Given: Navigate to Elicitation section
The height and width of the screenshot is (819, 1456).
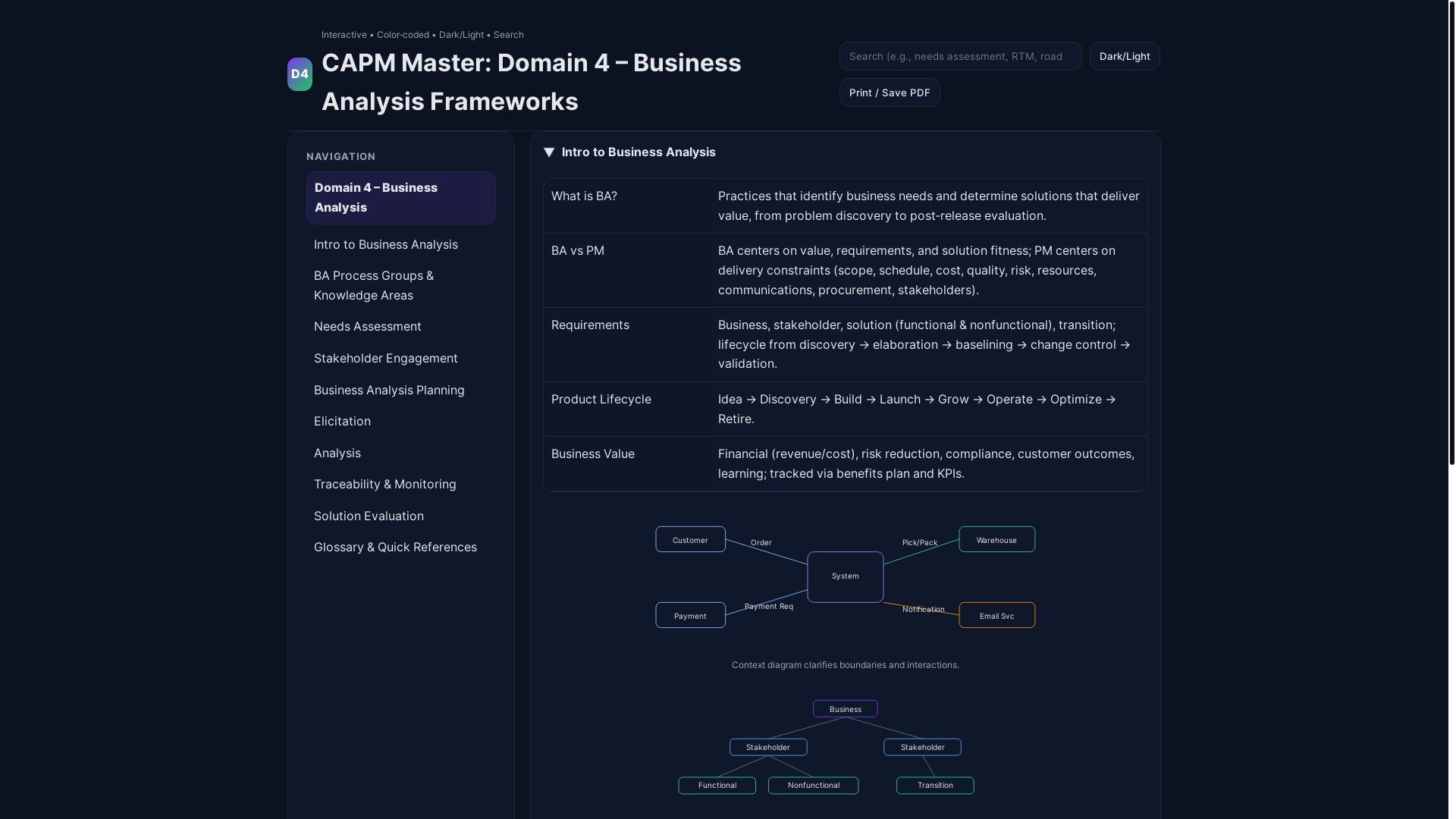Looking at the screenshot, I should [x=401, y=422].
